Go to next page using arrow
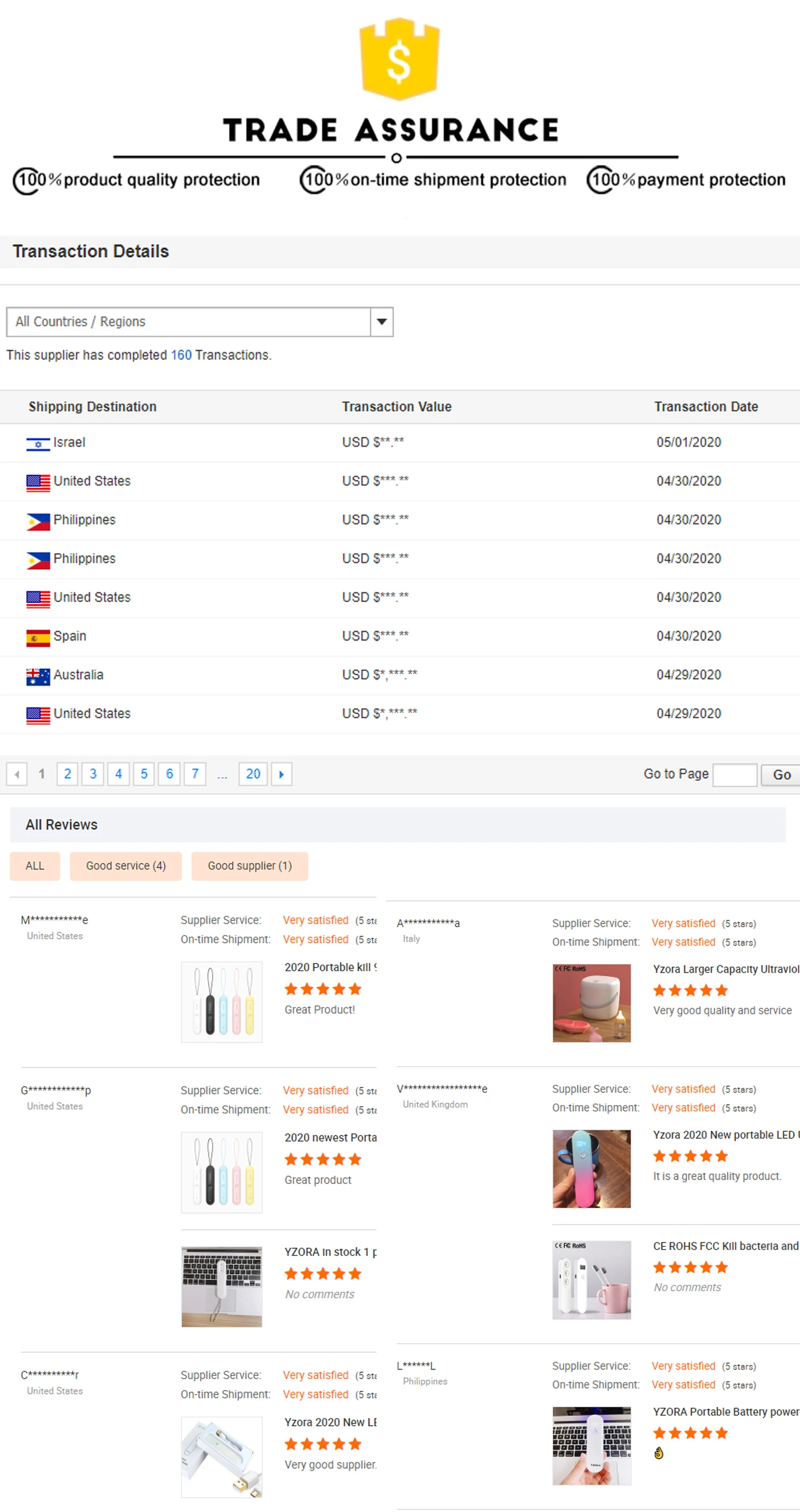Image resolution: width=800 pixels, height=1512 pixels. (x=281, y=774)
